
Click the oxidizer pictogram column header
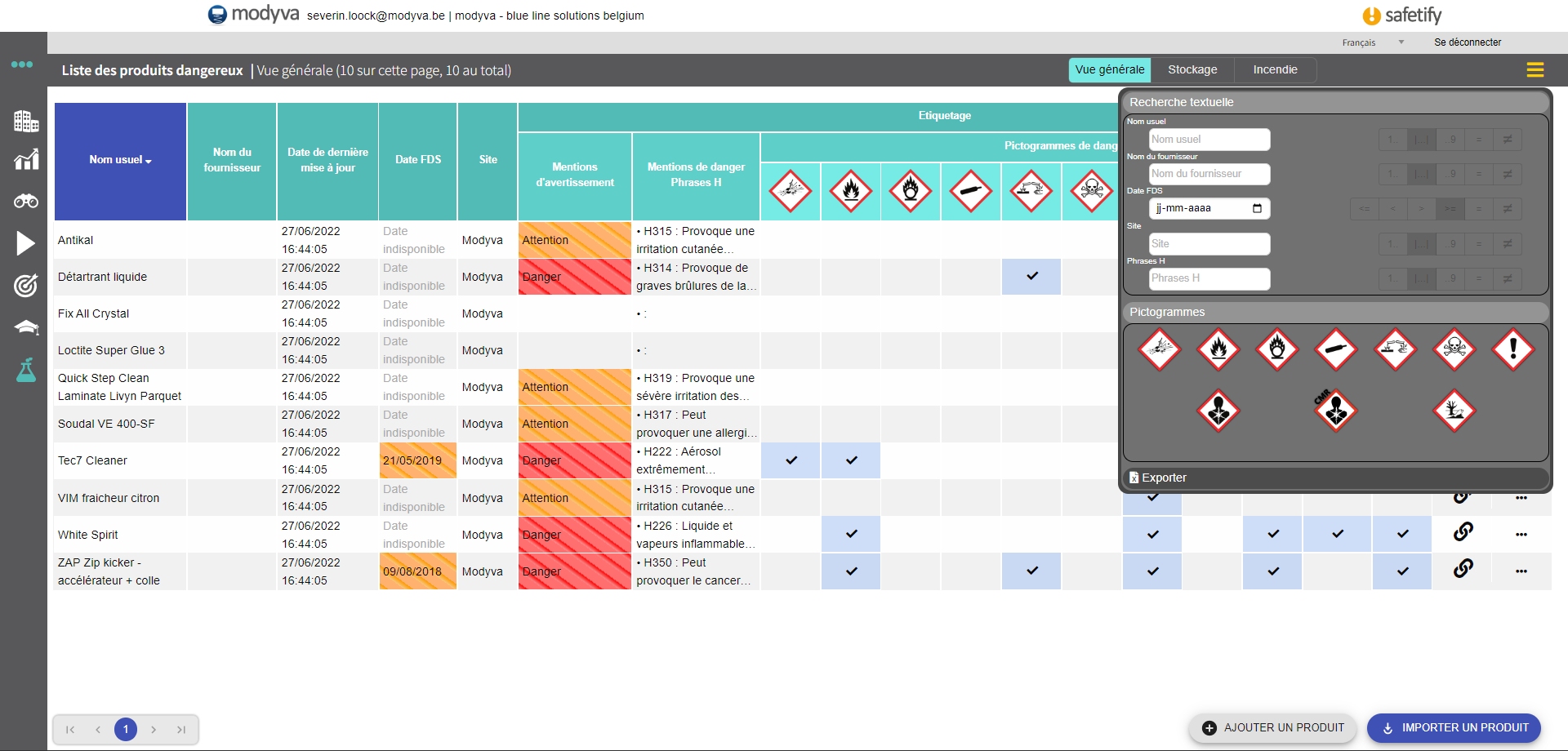911,191
